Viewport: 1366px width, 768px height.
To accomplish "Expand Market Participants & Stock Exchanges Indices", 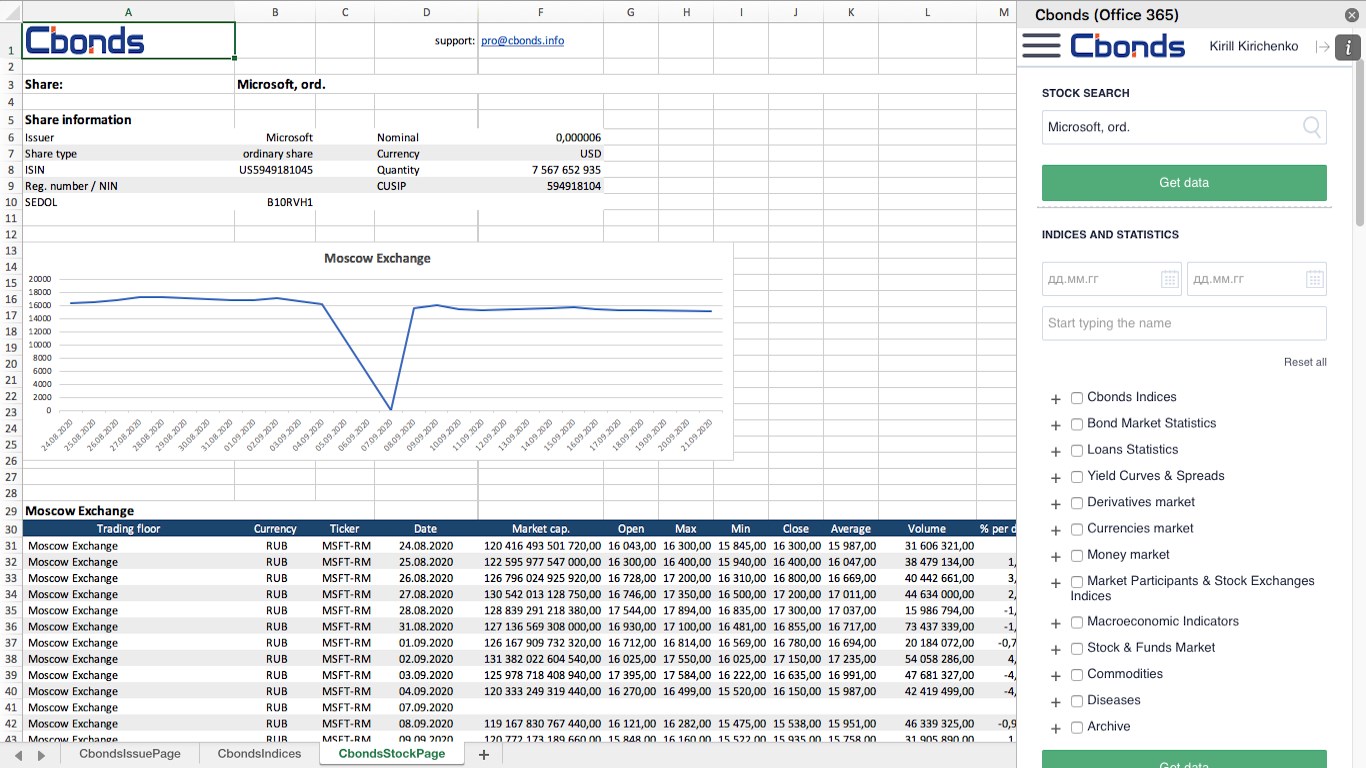I will (1056, 583).
